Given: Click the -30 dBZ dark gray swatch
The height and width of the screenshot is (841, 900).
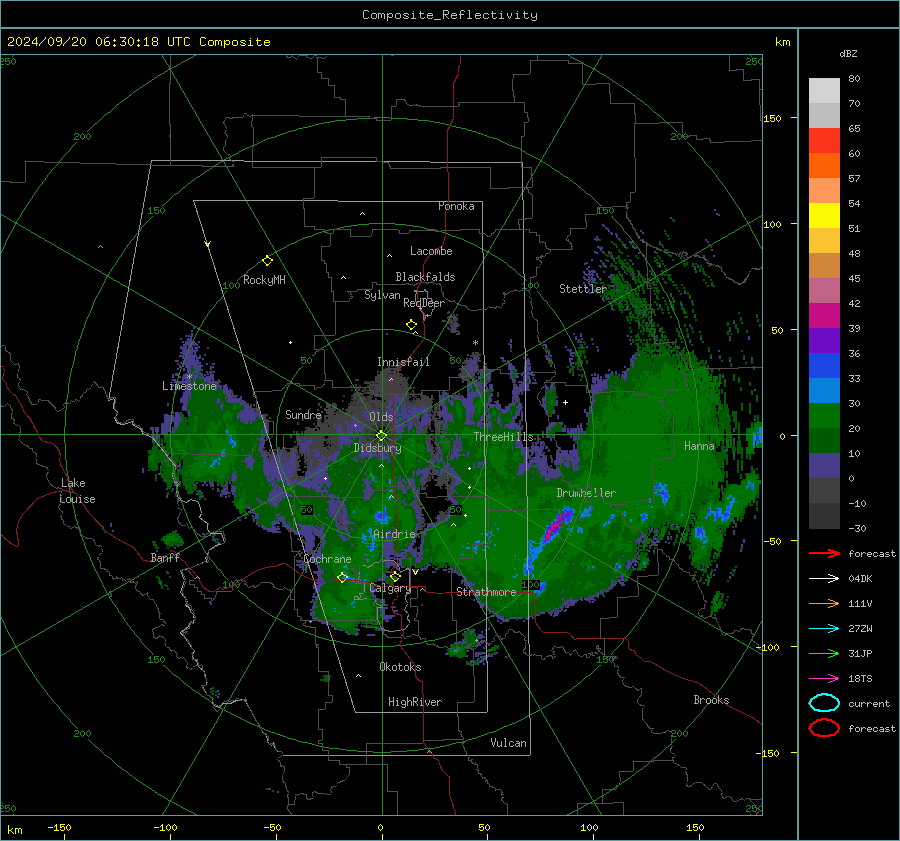Looking at the screenshot, I should click(824, 516).
